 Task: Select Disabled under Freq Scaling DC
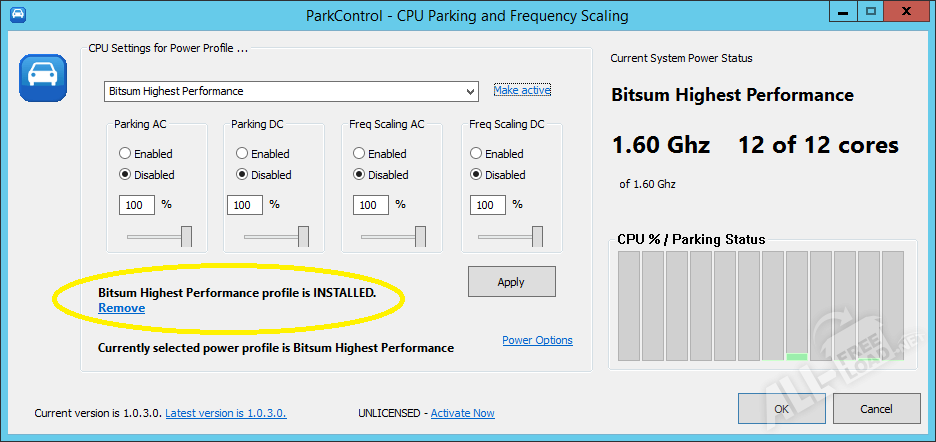476,175
